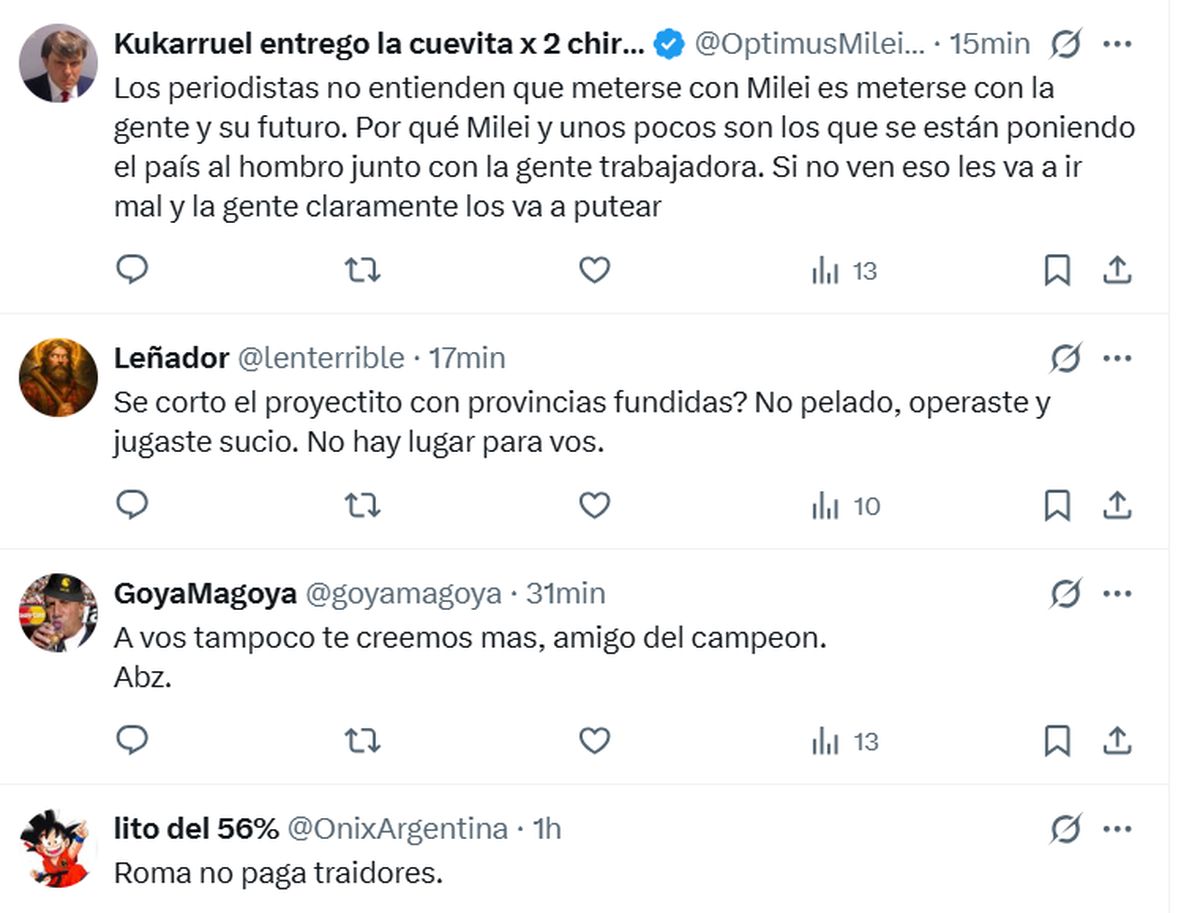This screenshot has height=913, width=1200.
Task: Click Grok icon on Leñador's tweet
Action: [x=1066, y=358]
